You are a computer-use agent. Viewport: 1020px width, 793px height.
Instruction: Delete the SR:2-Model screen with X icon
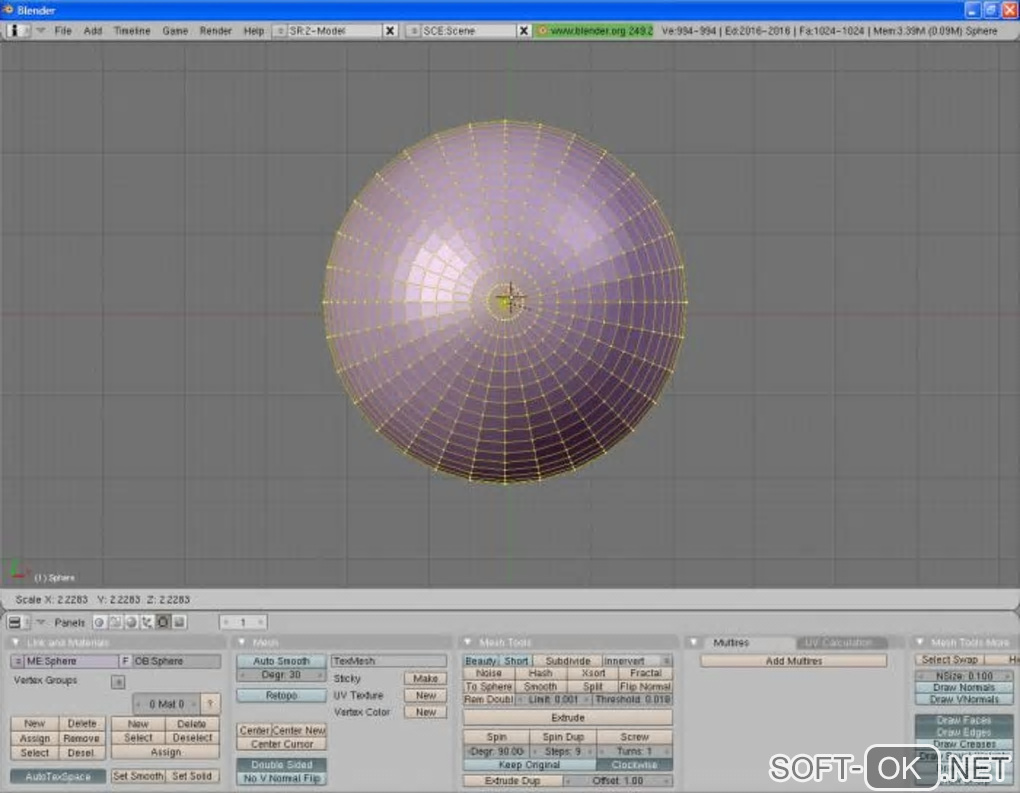(x=390, y=31)
